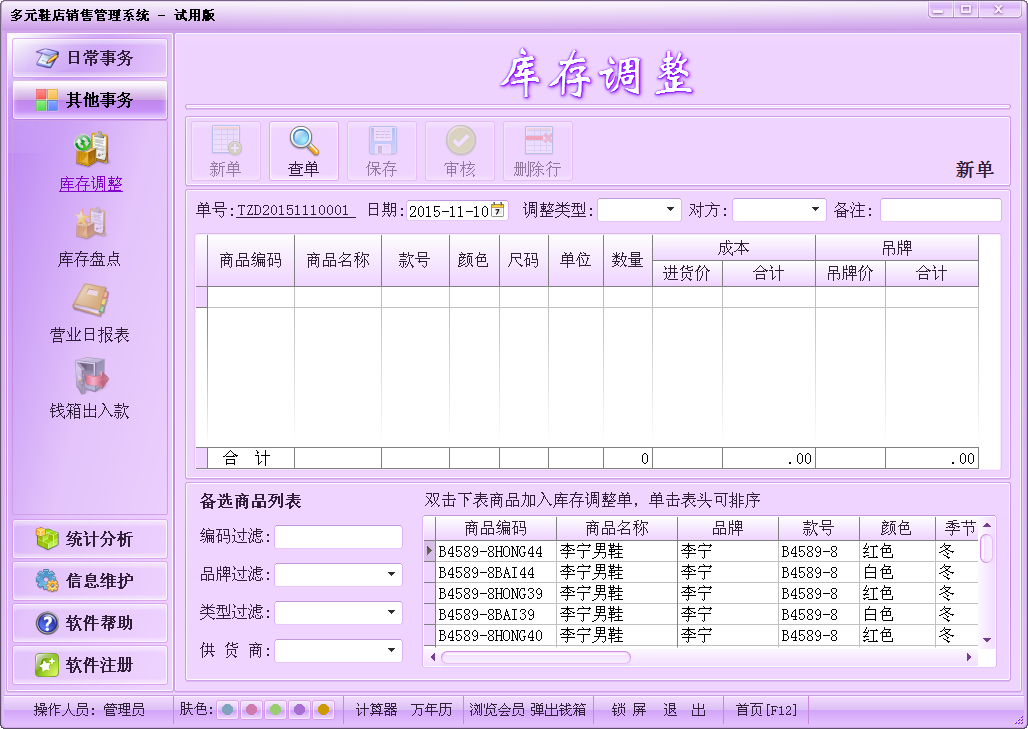1028x729 pixels.
Task: Click 退出 to exit the program
Action: tap(684, 709)
